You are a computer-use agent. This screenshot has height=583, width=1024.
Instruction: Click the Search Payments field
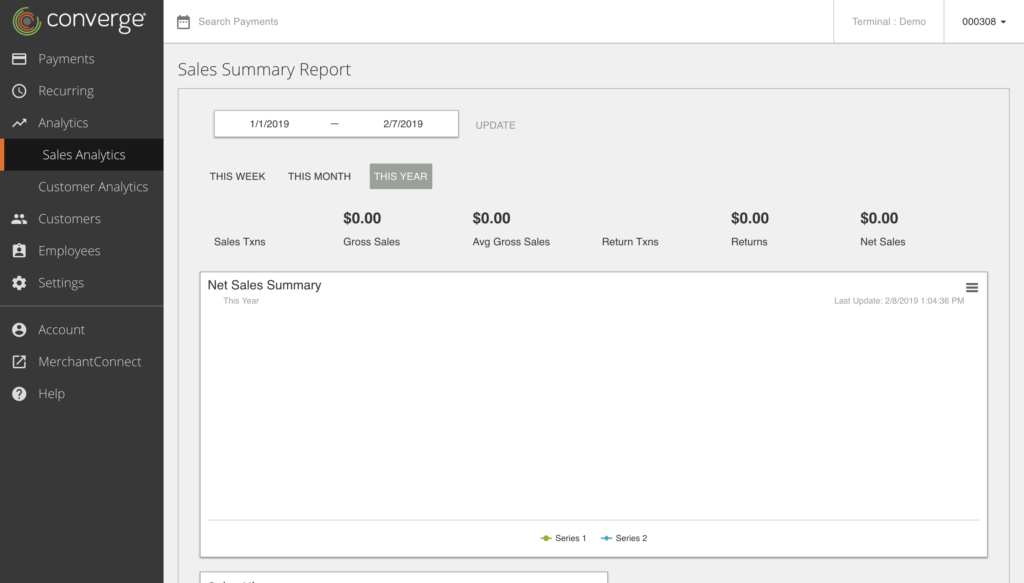pyautogui.click(x=238, y=22)
